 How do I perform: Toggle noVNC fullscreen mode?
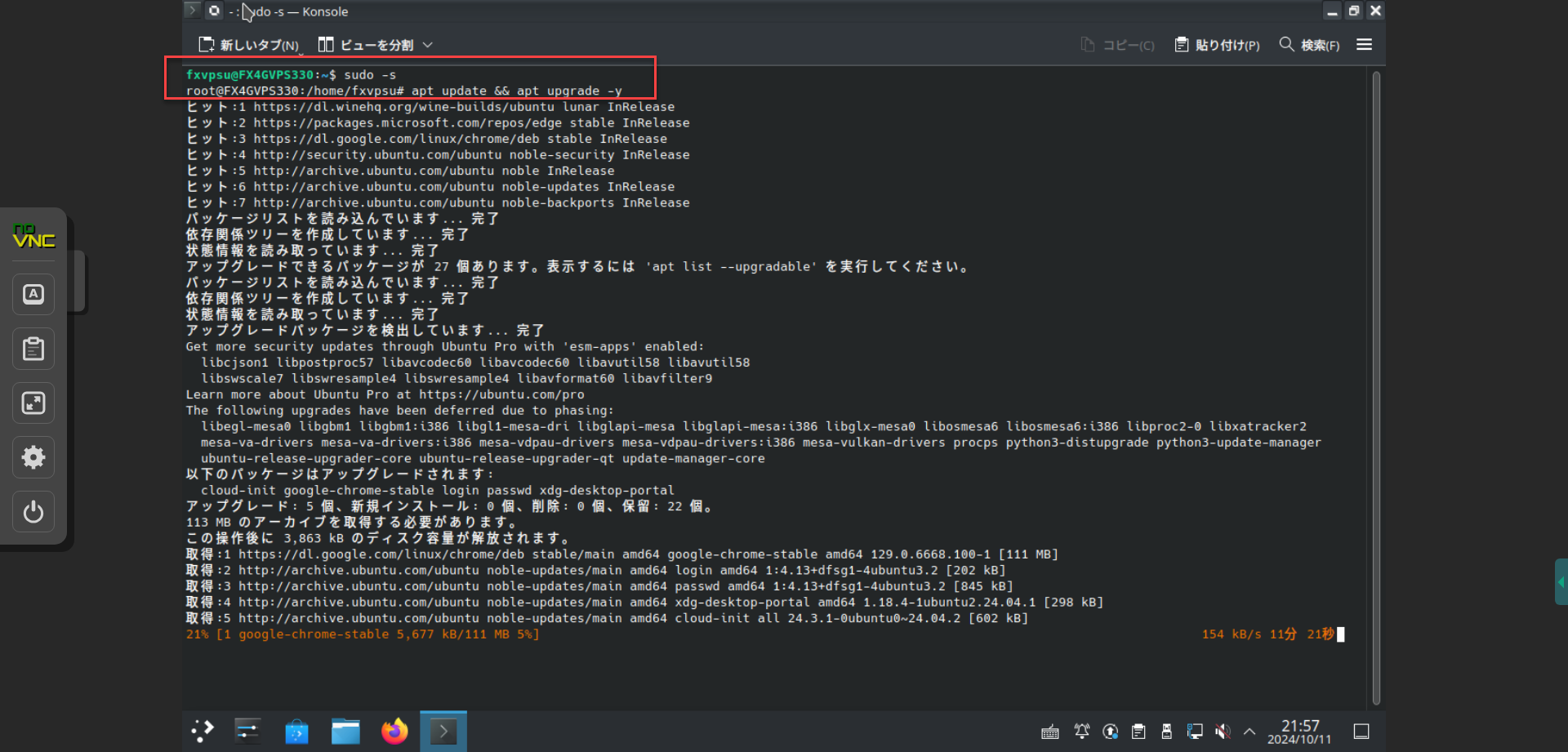coord(33,403)
